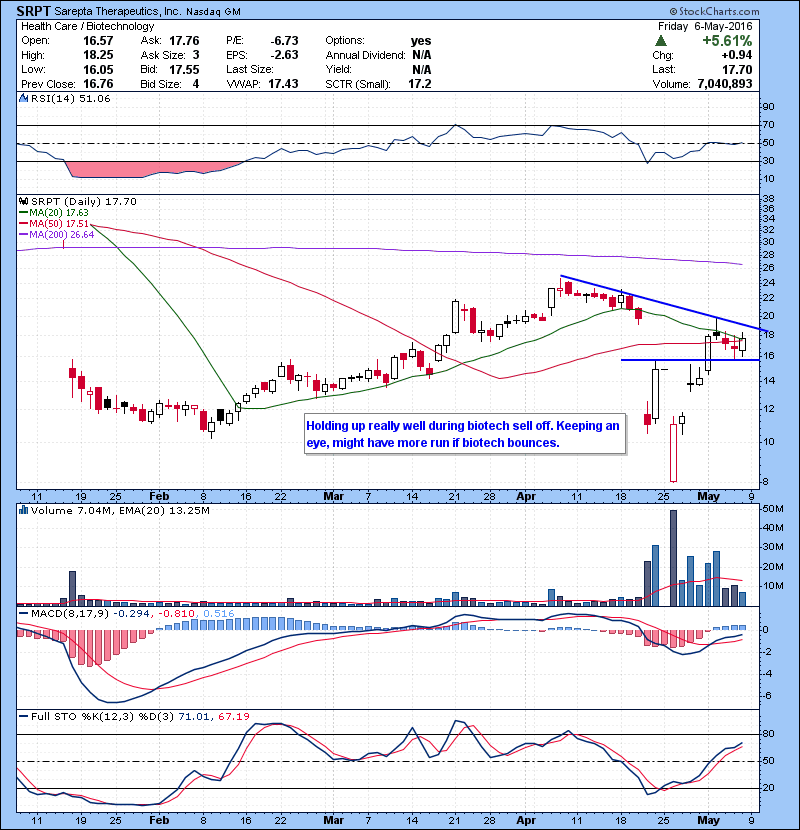The image size is (800, 830).
Task: Click the MACD histogram value 0.516
Action: pyautogui.click(x=219, y=614)
